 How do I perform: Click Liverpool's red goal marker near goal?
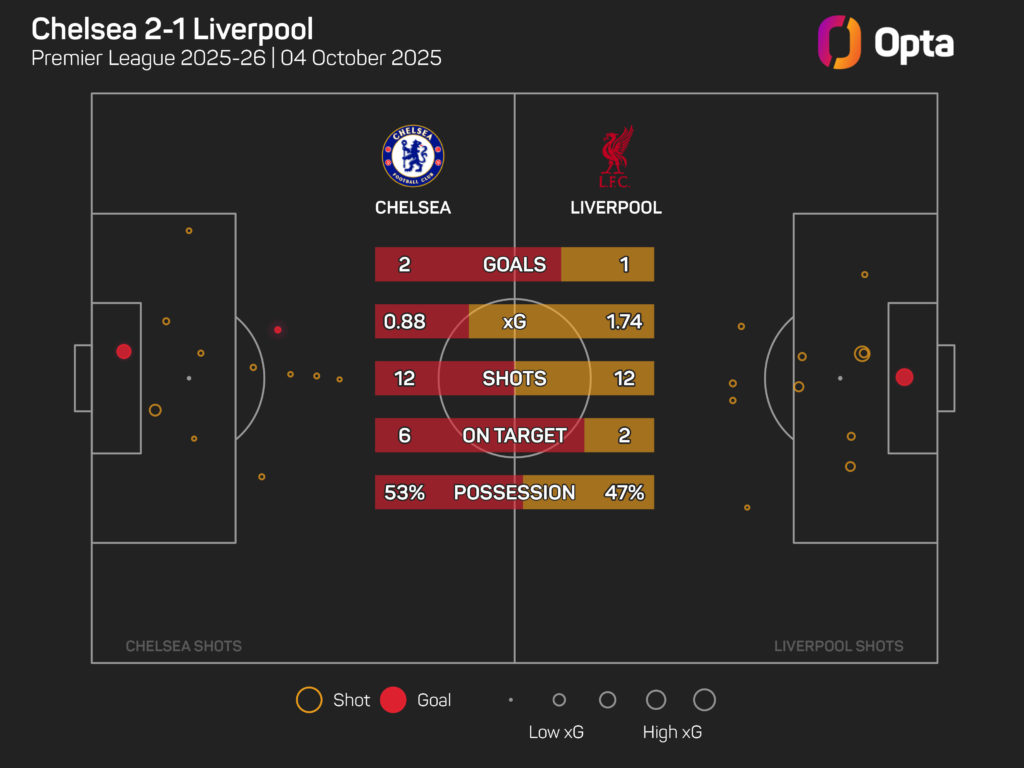(x=904, y=377)
